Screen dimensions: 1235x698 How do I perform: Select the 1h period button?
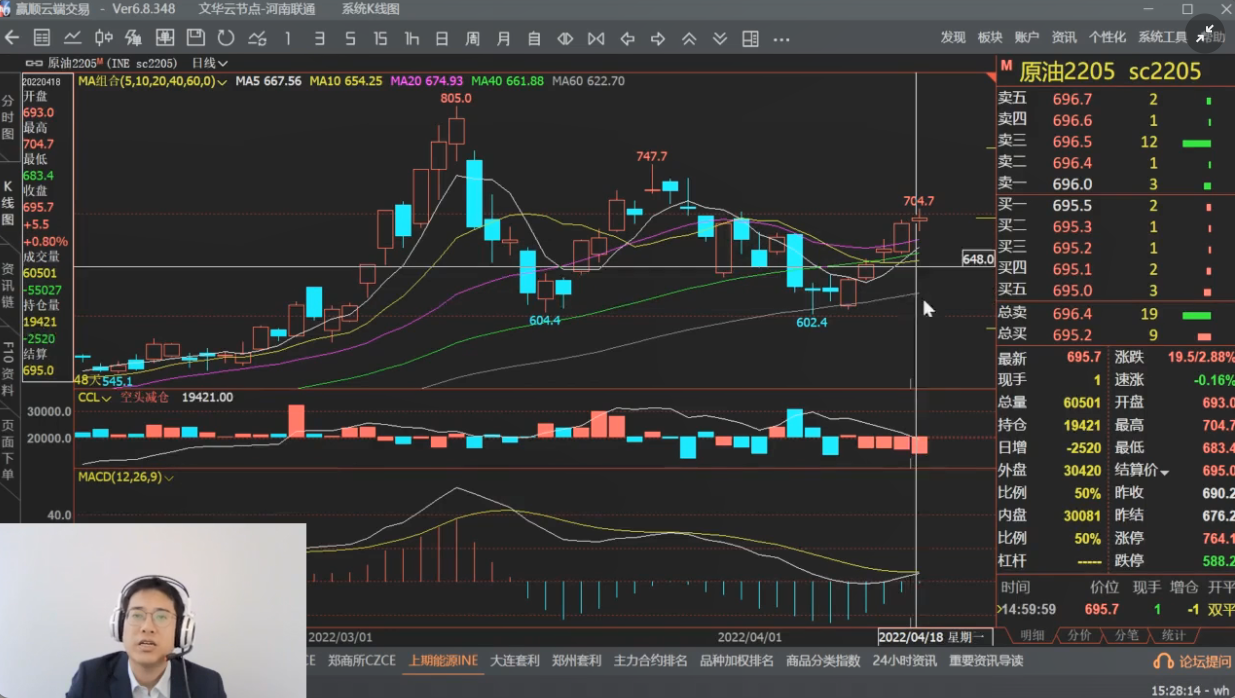pyautogui.click(x=411, y=39)
